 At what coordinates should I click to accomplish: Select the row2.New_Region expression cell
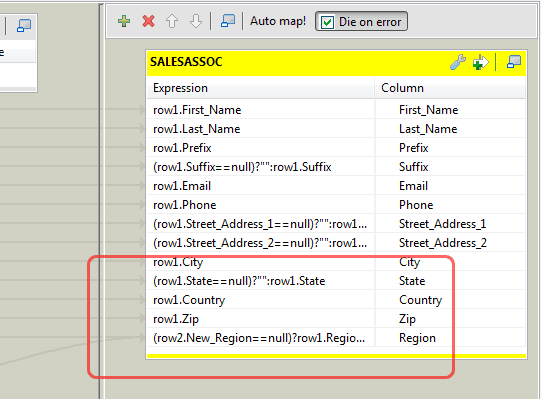(261, 338)
